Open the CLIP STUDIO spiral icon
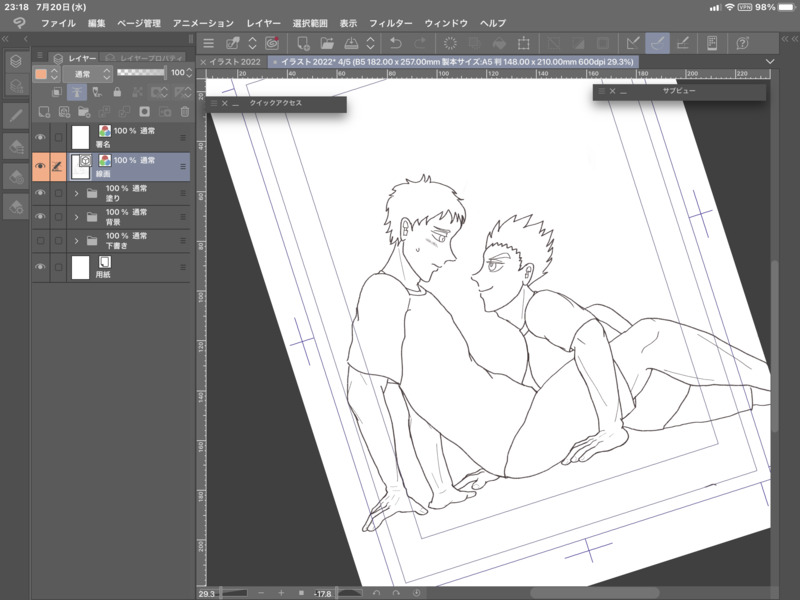 click(272, 43)
